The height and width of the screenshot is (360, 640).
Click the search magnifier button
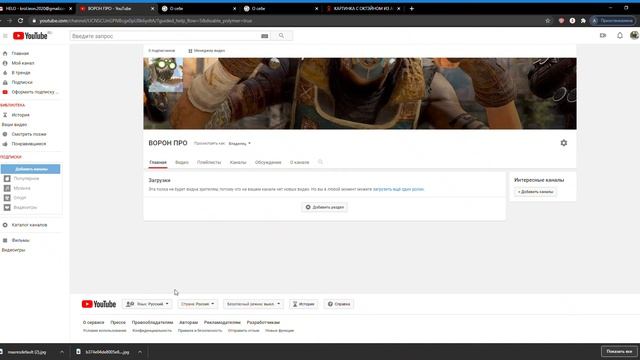point(281,36)
